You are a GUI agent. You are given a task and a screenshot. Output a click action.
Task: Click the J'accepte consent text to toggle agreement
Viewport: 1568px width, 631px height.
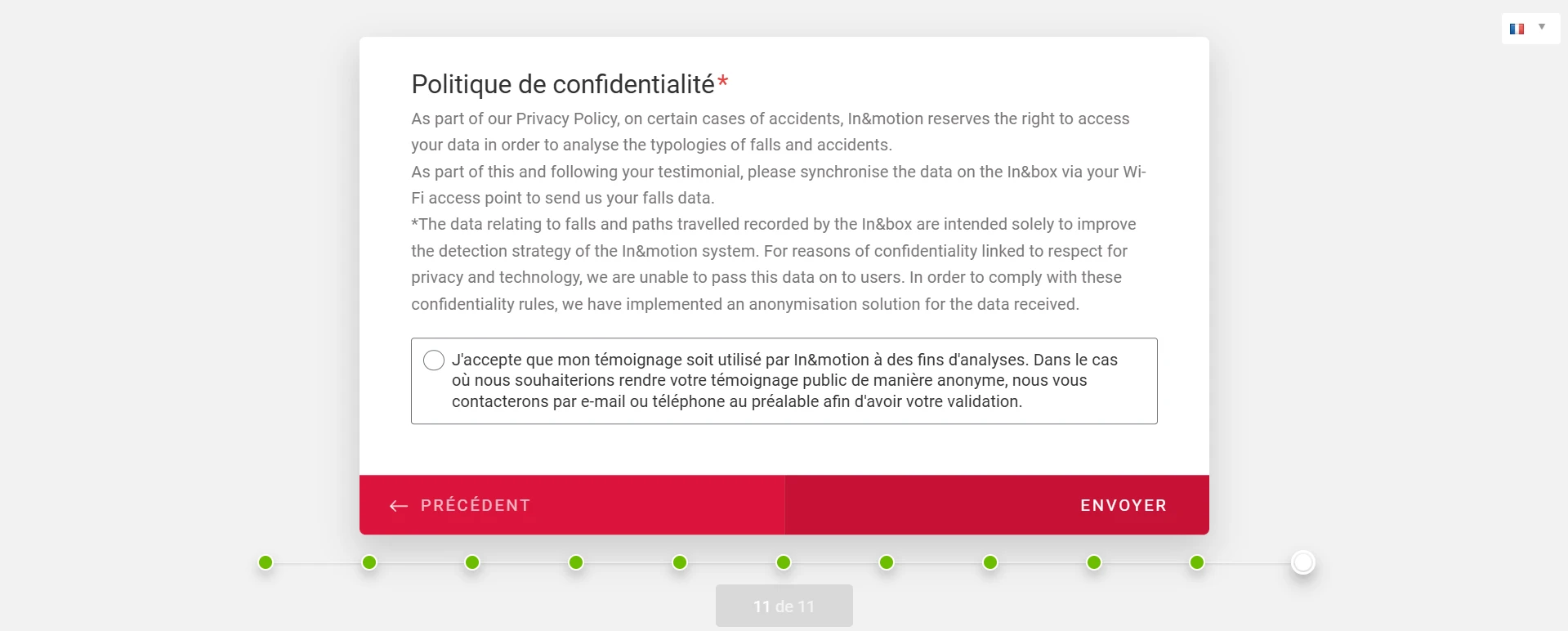pos(784,380)
